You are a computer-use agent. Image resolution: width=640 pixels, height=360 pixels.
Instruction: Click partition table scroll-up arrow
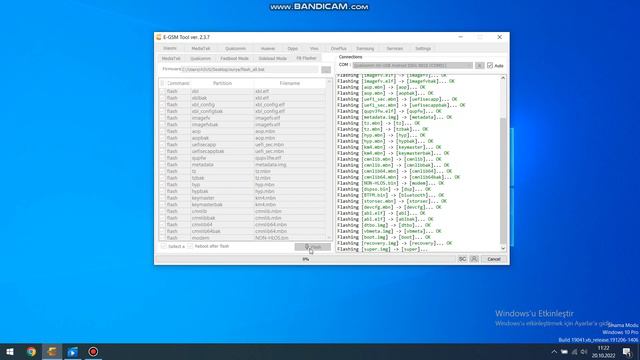pyautogui.click(x=329, y=82)
